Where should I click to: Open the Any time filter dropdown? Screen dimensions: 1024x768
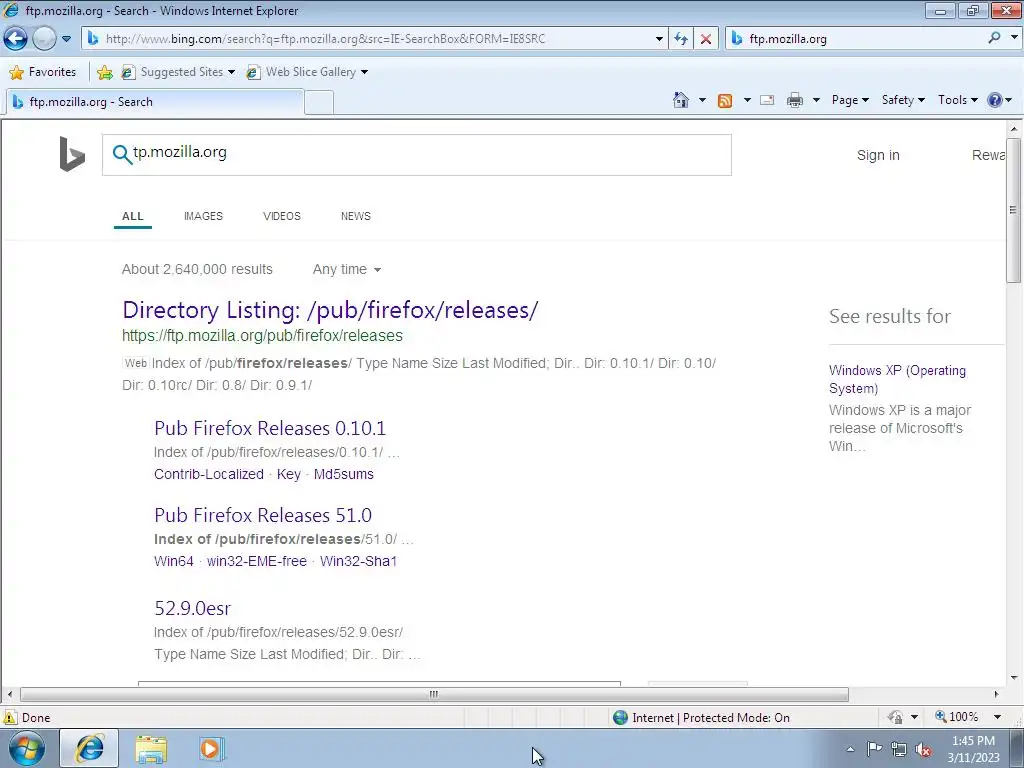(347, 269)
